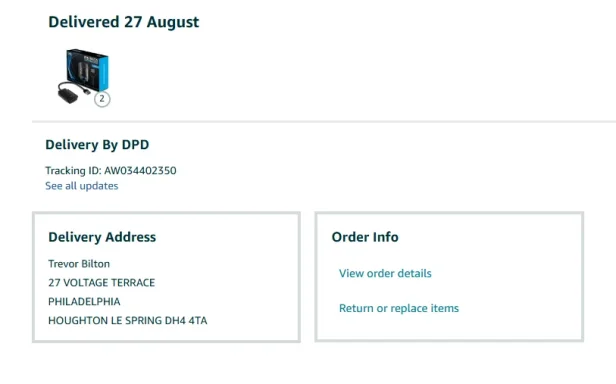
Task: Select Return or replace items
Action: coord(399,308)
